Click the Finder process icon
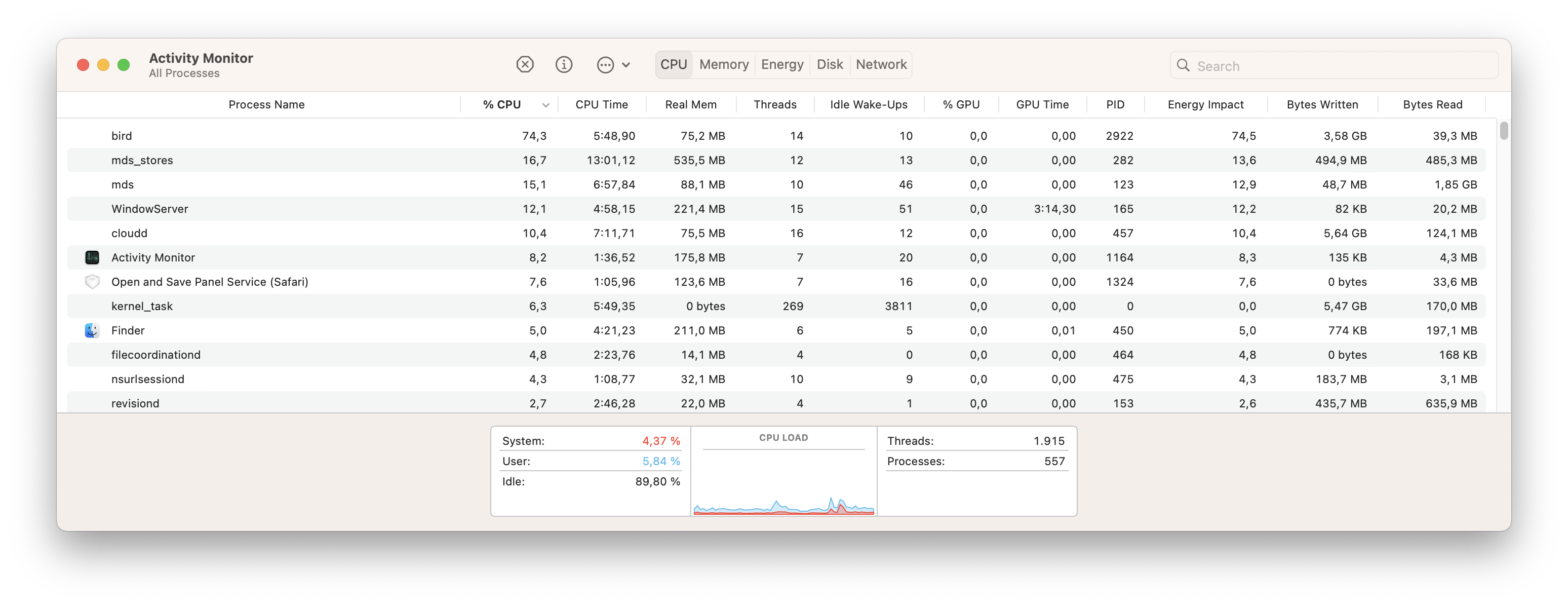 92,331
